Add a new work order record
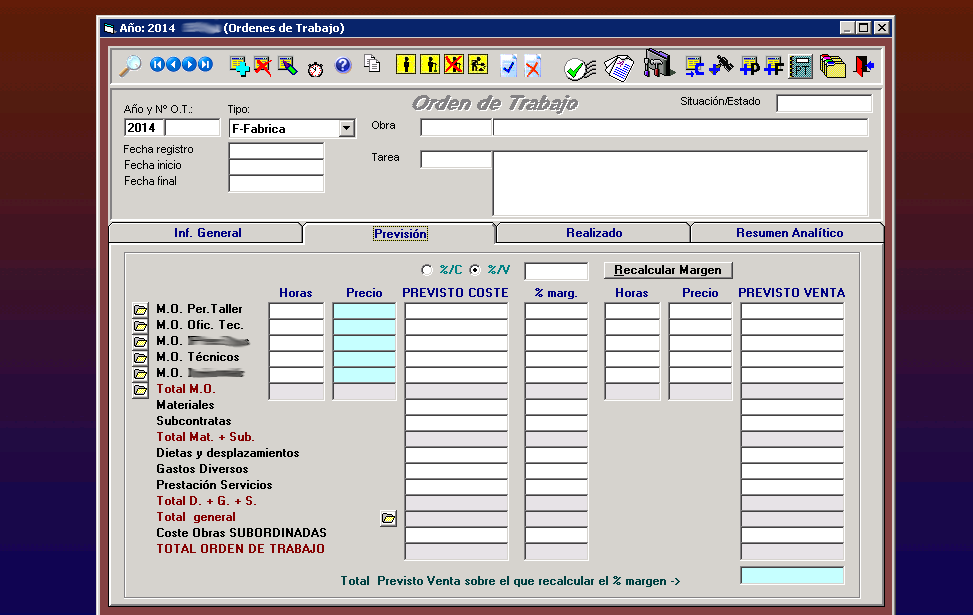This screenshot has height=615, width=973. (240, 66)
